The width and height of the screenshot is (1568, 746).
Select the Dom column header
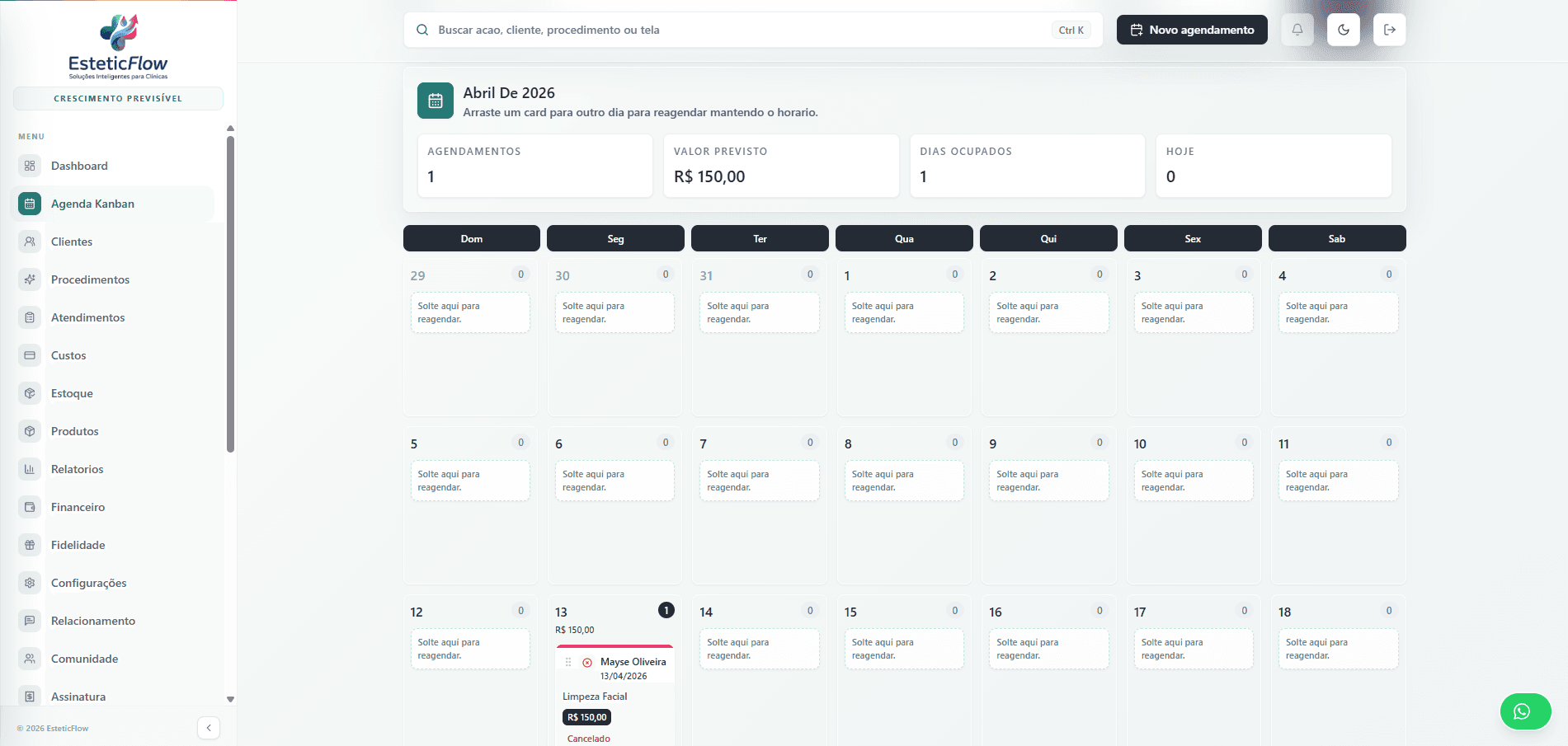point(471,238)
